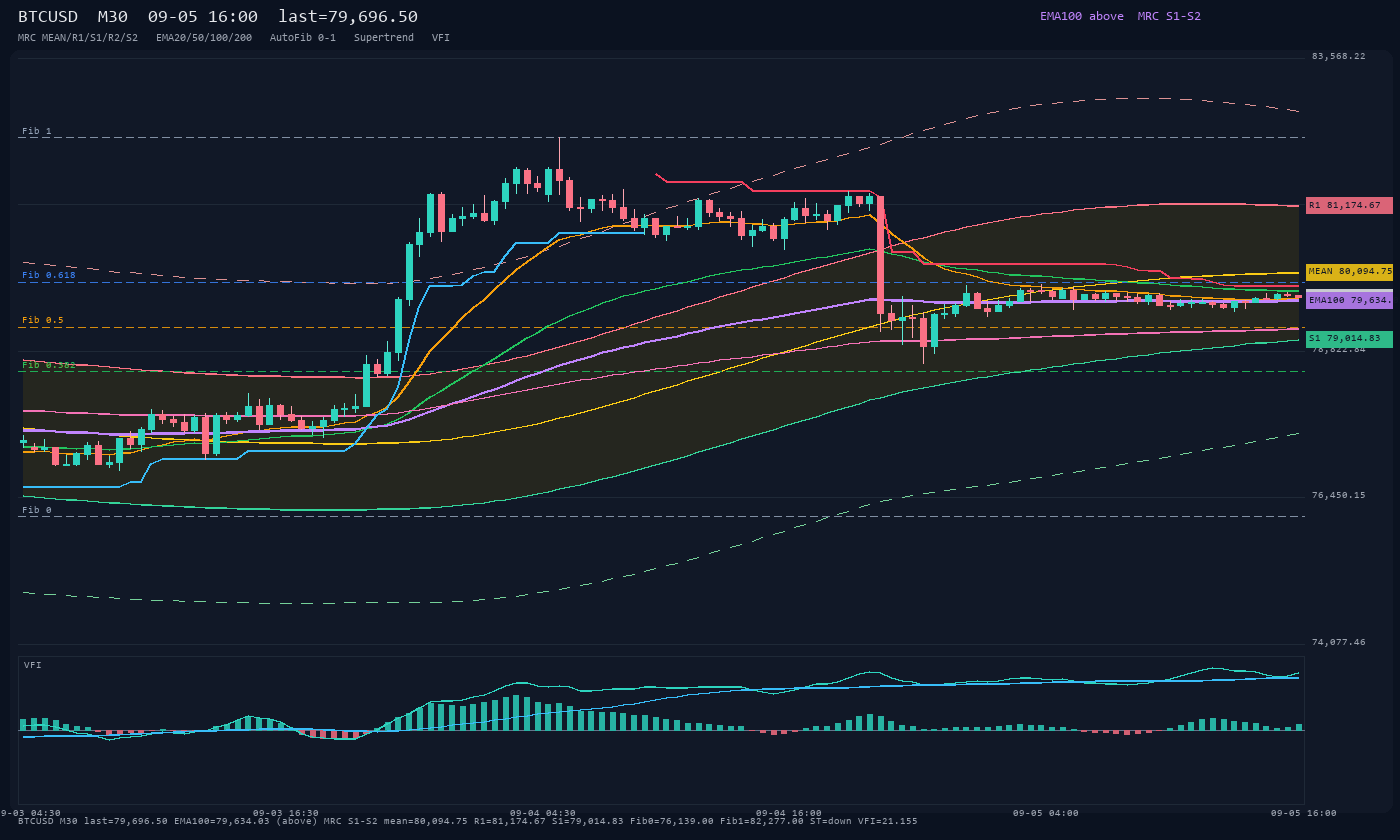Click the MRC MEAN/R1/S1/R2/S2 indicator label
1400x840 pixels.
(x=78, y=38)
